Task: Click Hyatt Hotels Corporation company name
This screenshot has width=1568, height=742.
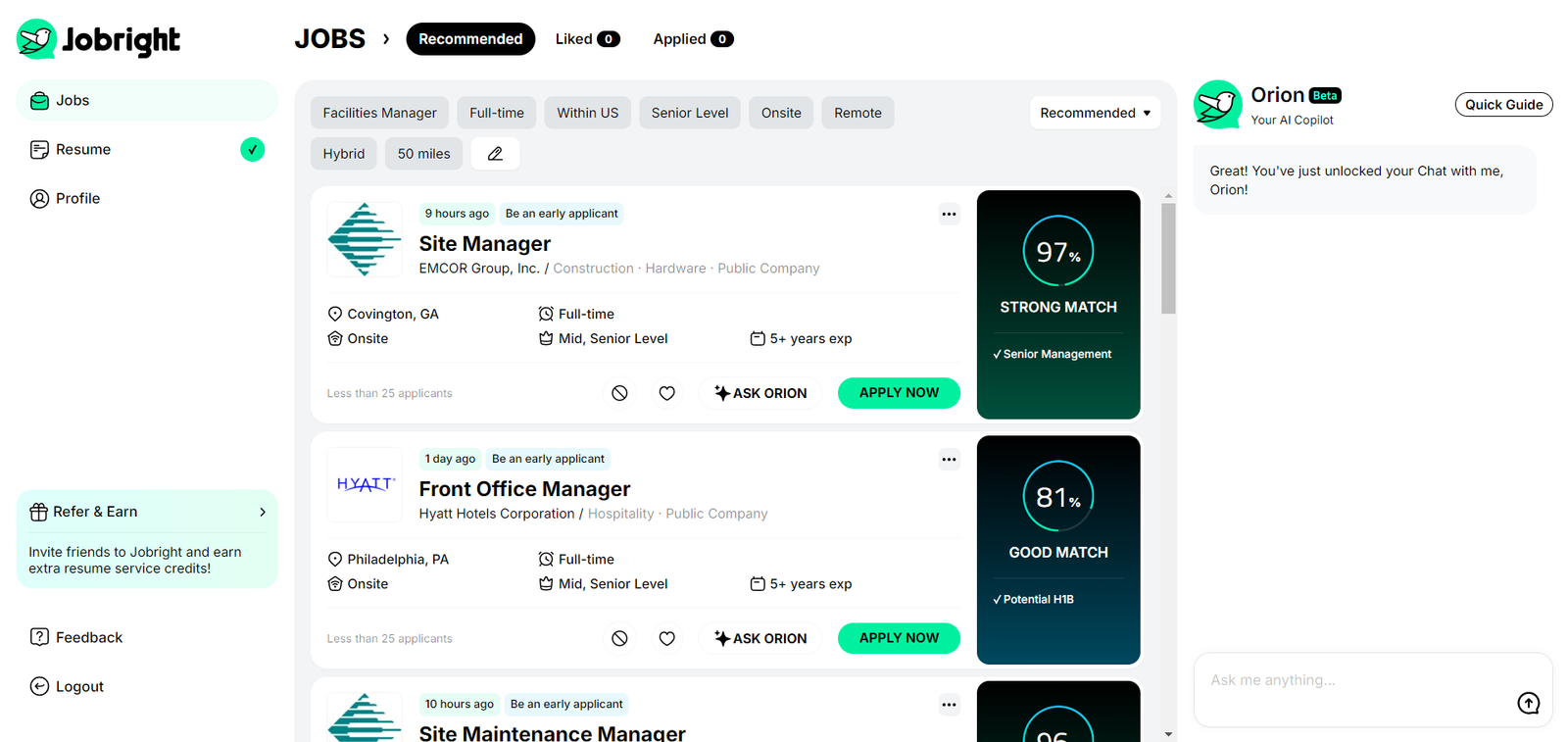Action: click(x=497, y=514)
